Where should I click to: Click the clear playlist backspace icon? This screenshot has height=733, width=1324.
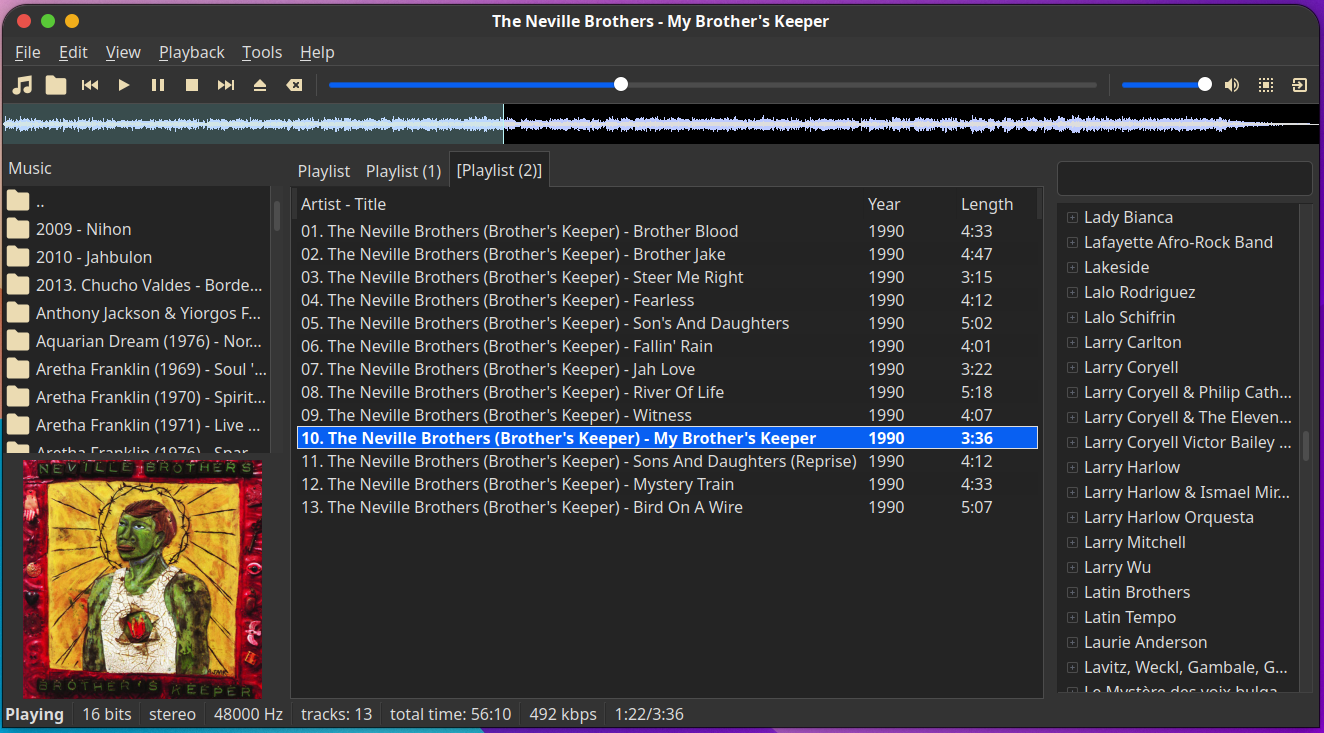294,85
